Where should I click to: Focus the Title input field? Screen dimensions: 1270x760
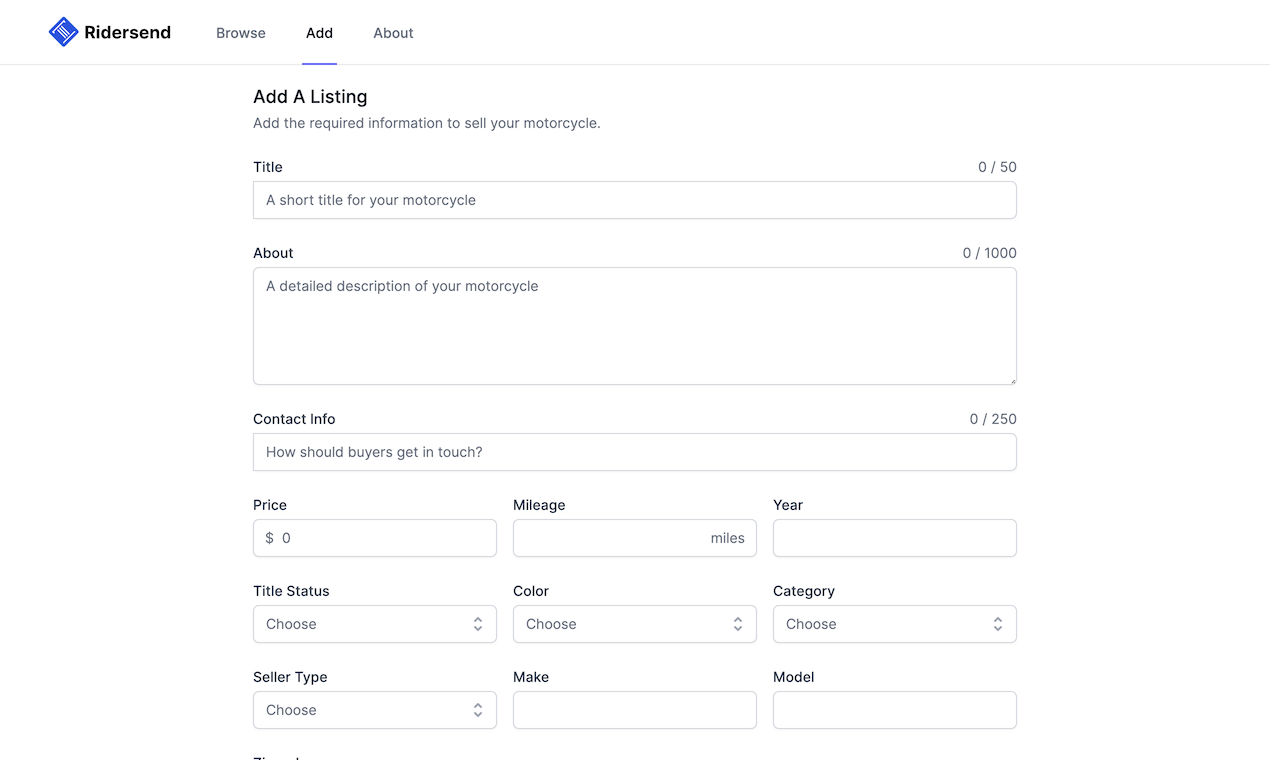635,200
